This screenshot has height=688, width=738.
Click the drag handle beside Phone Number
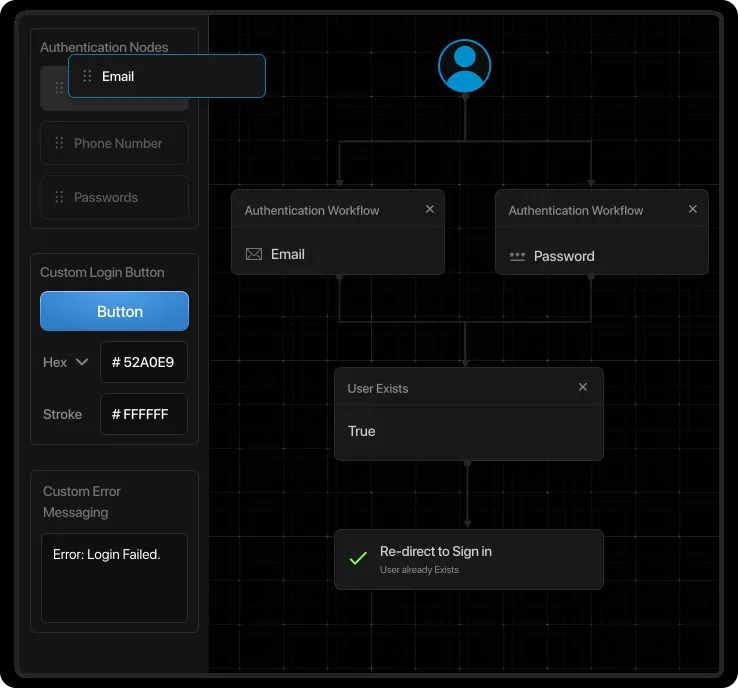coord(59,143)
